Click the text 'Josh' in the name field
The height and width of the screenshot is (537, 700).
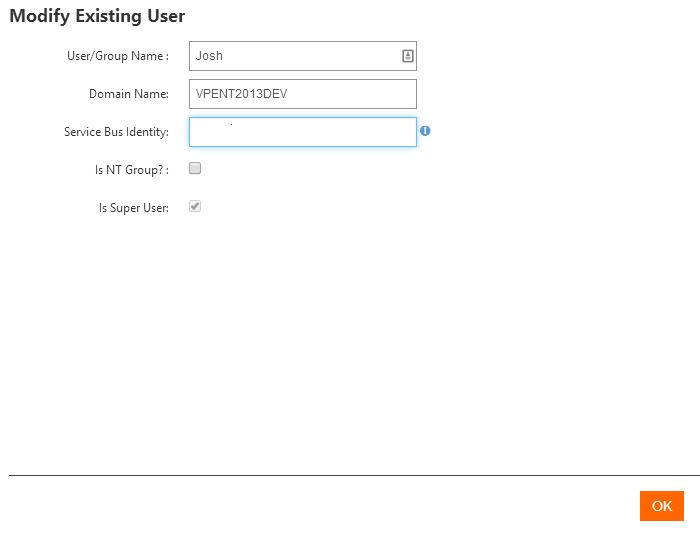(x=209, y=56)
